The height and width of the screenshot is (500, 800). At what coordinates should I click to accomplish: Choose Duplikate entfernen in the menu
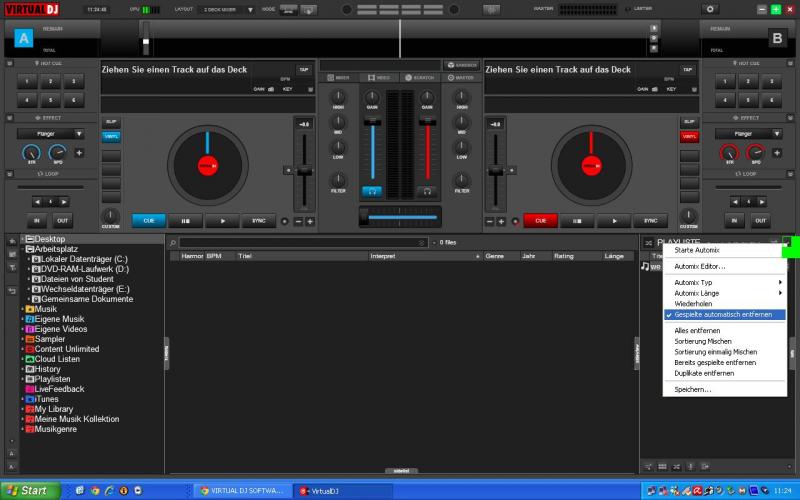click(704, 373)
